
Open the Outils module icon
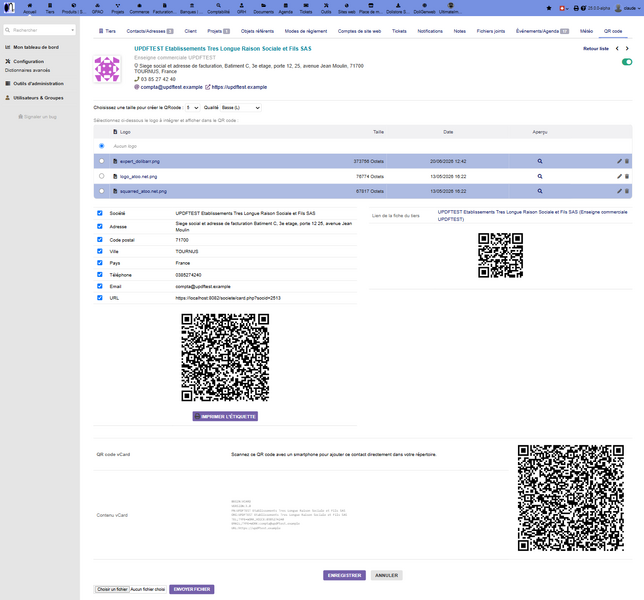pyautogui.click(x=326, y=5)
